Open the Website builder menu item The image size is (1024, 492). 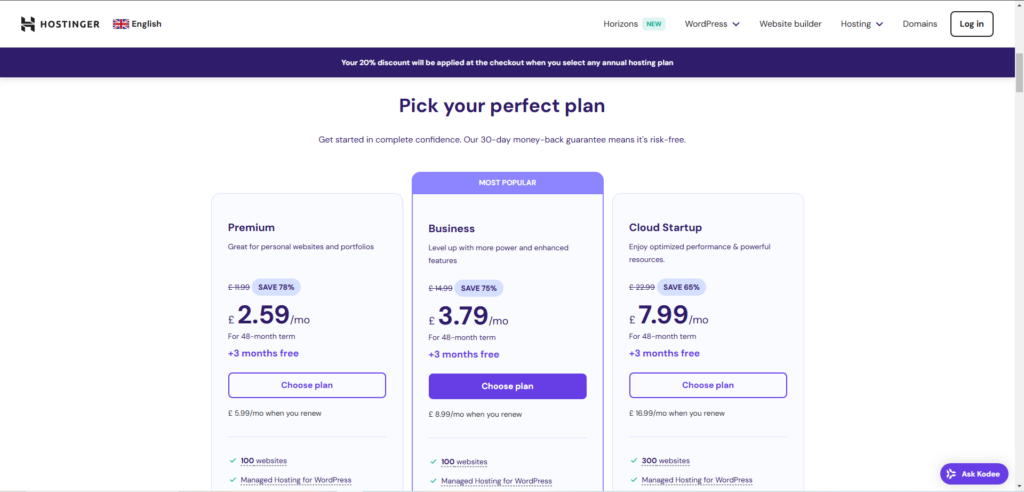click(x=790, y=24)
